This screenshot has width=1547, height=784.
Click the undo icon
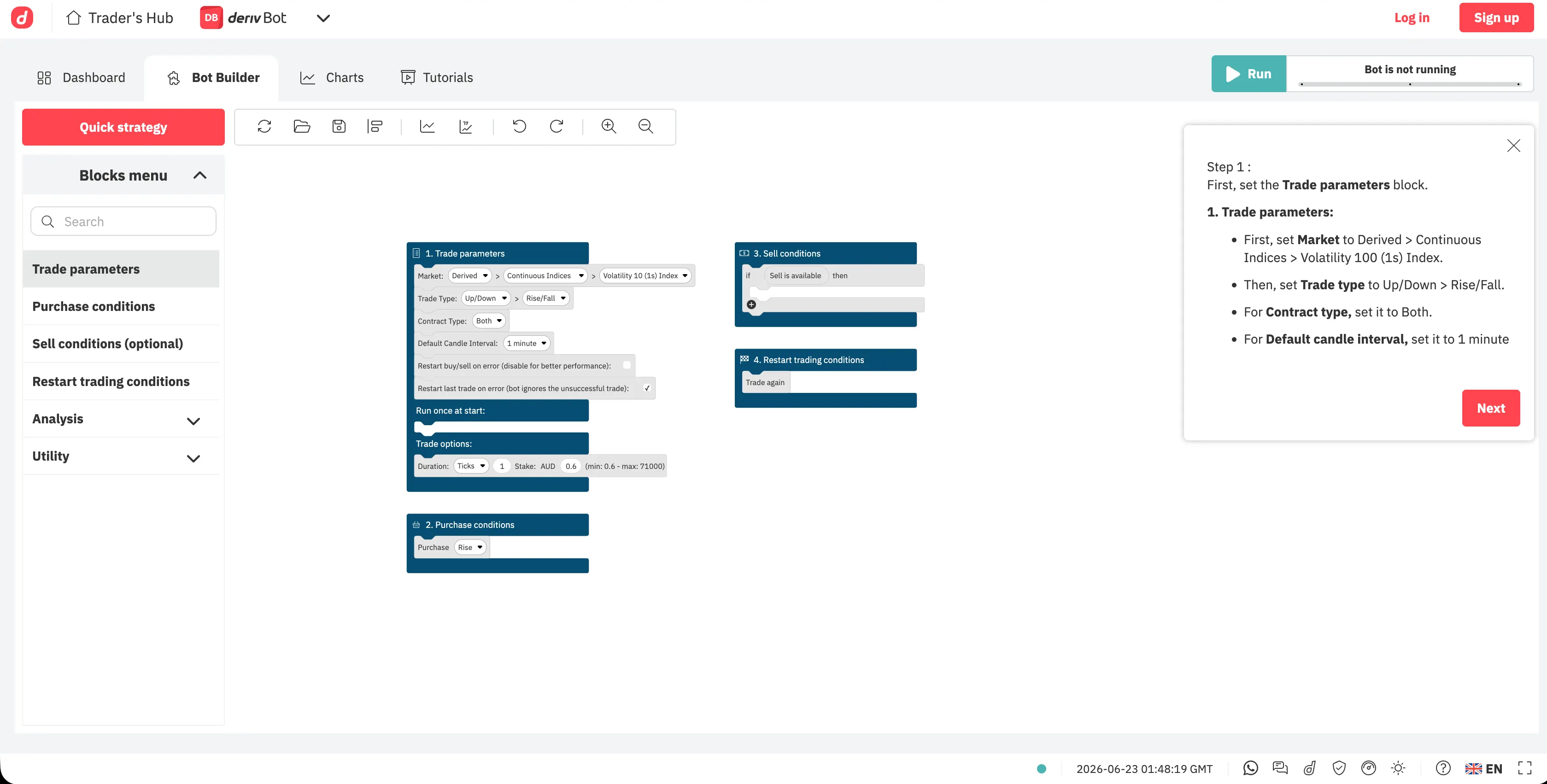click(519, 126)
